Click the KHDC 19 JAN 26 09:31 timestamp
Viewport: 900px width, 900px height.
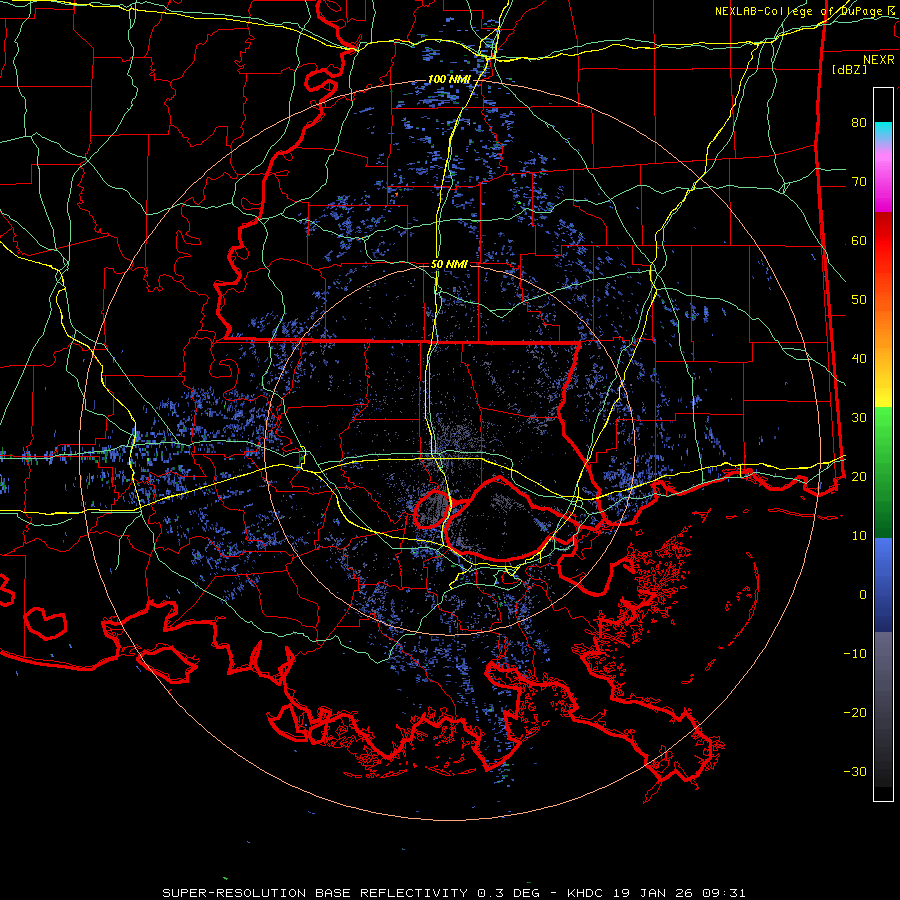click(x=656, y=893)
